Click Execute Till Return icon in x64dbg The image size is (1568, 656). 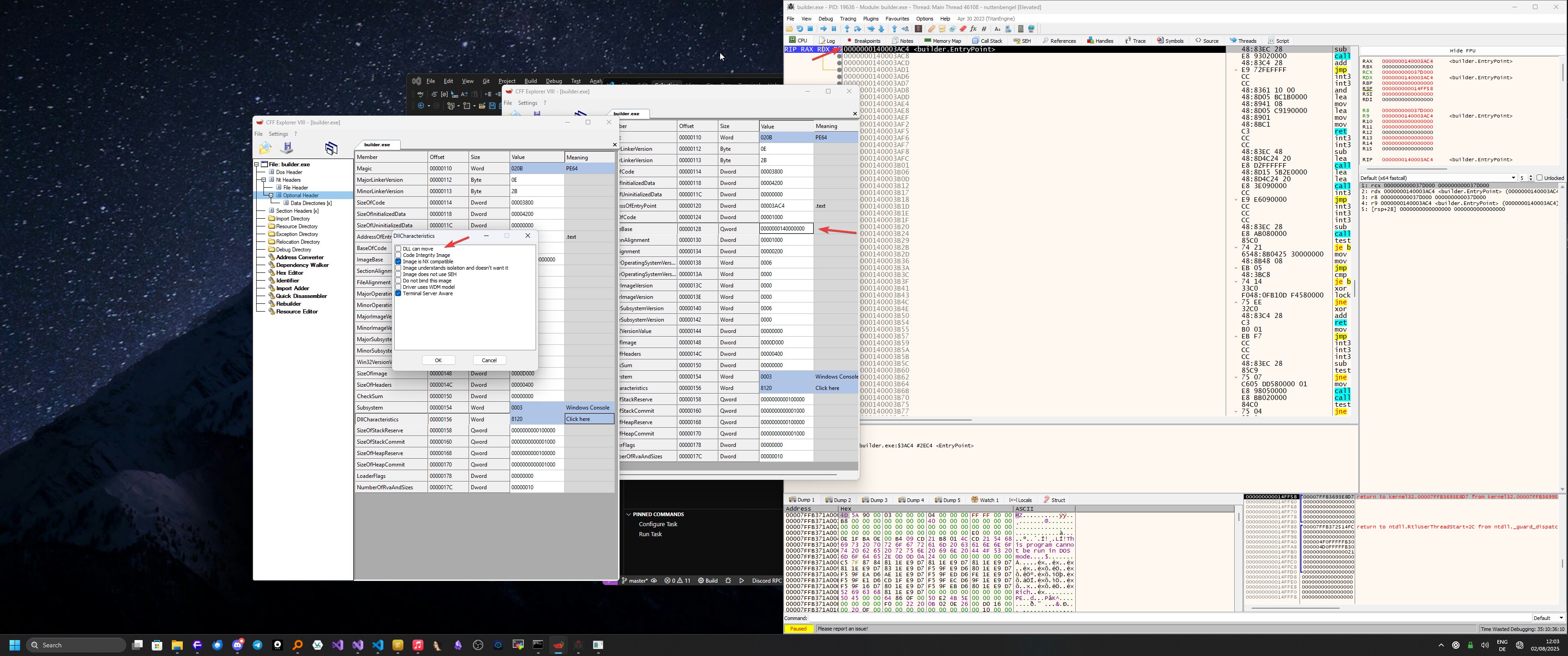tap(894, 29)
